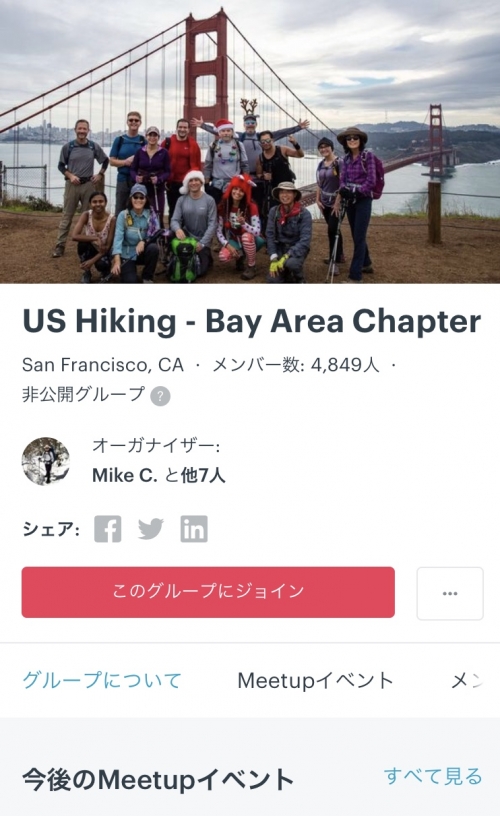Screen dimensions: 500x816
Task: Click the オーガナイザー: label
Action: point(156,445)
